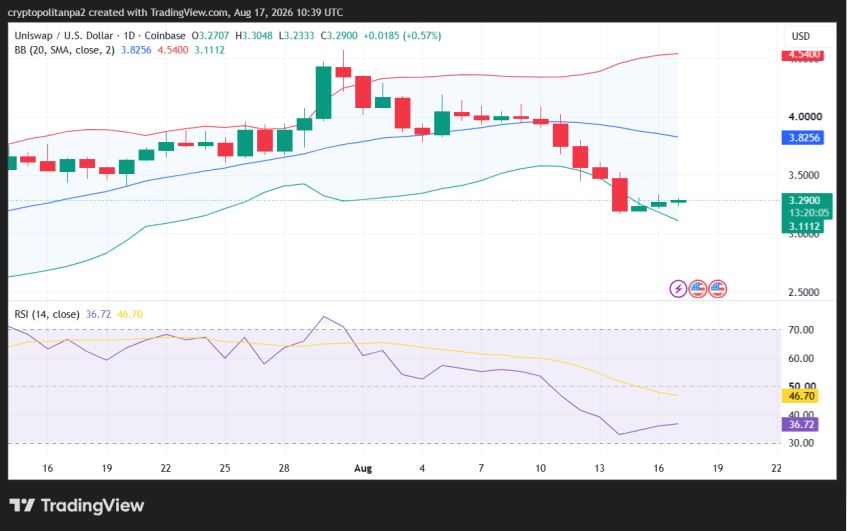This screenshot has width=847, height=531.
Task: Select the BB (20, SMA, close, 2) indicator label
Action: (64, 50)
